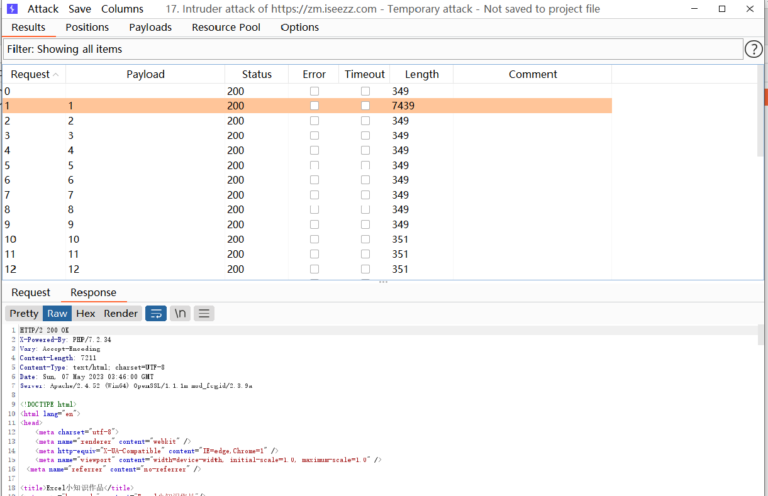Switch to the Payloads tab
The image size is (768, 496).
point(150,27)
